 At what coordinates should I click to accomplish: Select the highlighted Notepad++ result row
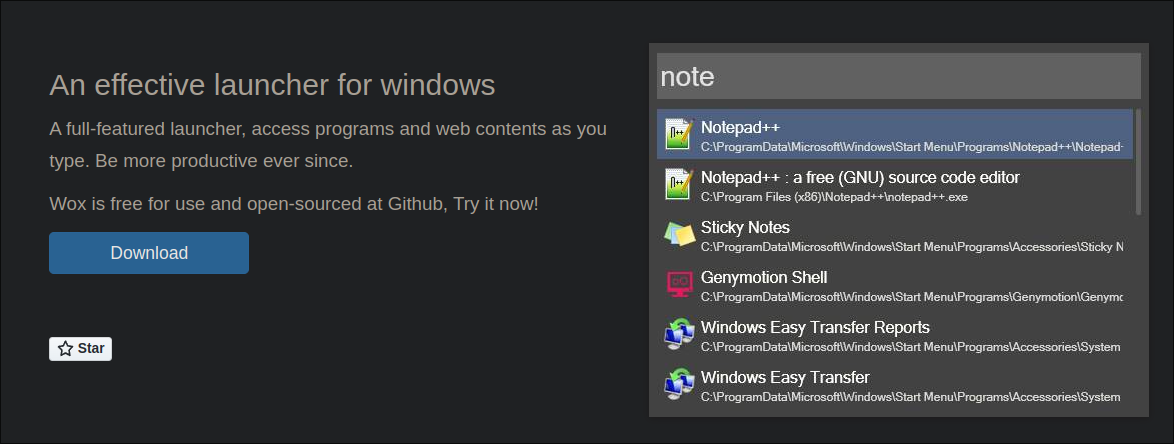coord(895,134)
